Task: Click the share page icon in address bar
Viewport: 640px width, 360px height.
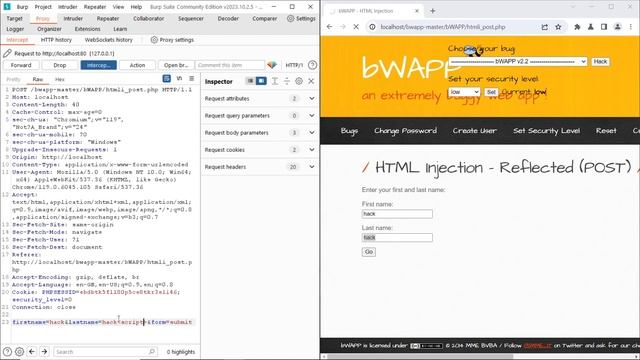Action: 544,27
